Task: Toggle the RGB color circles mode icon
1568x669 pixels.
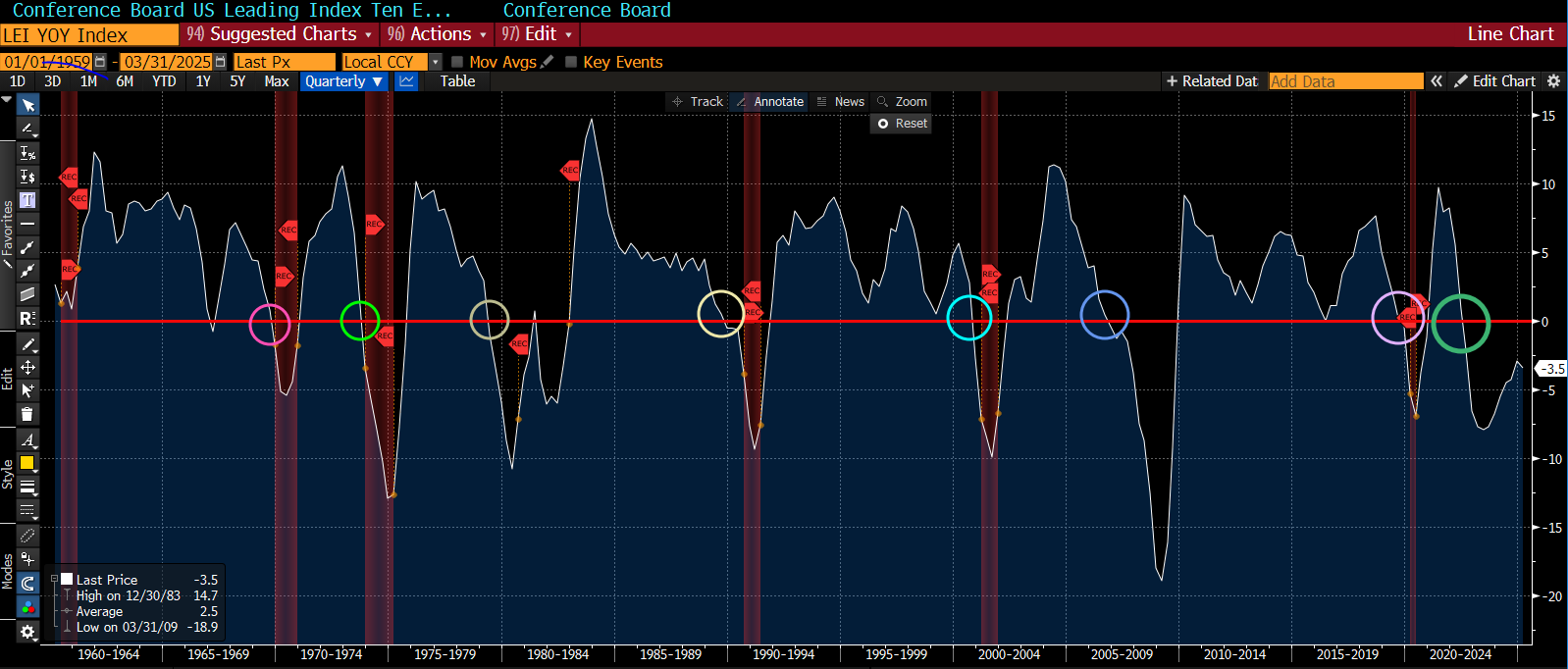Action: (27, 607)
